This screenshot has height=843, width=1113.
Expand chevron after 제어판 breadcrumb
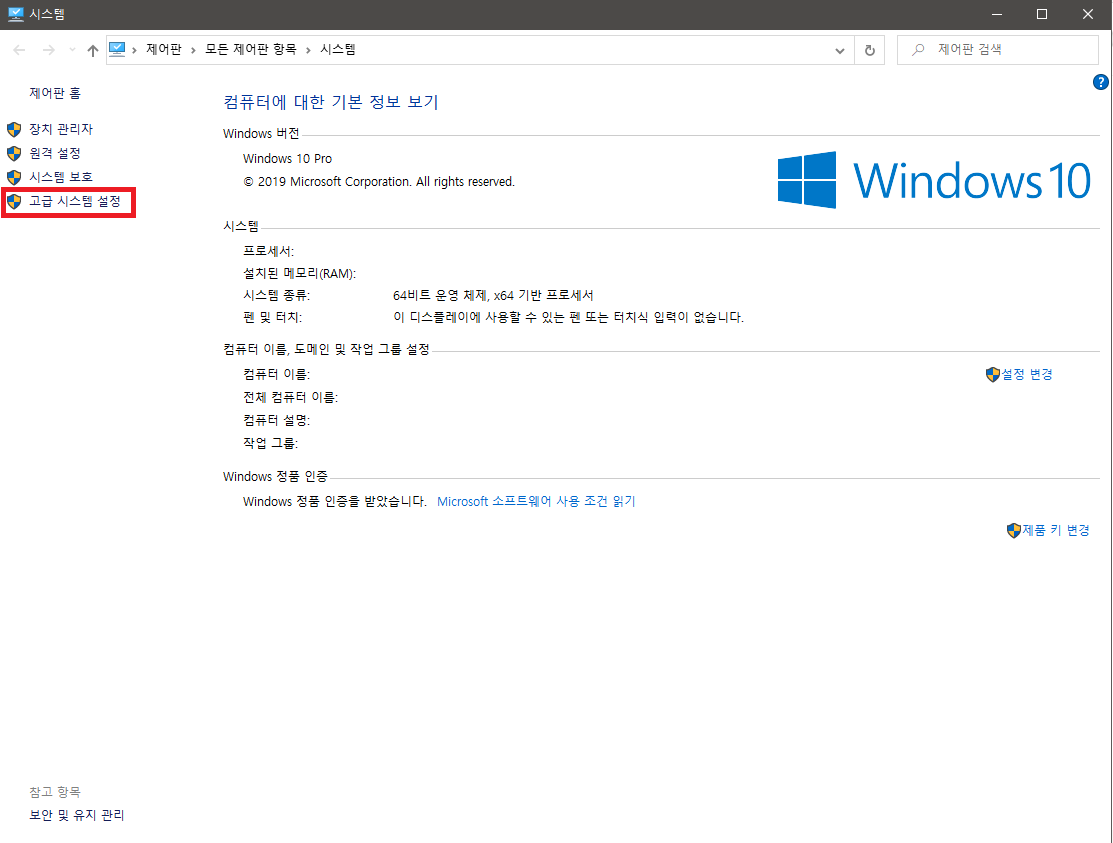(x=193, y=50)
